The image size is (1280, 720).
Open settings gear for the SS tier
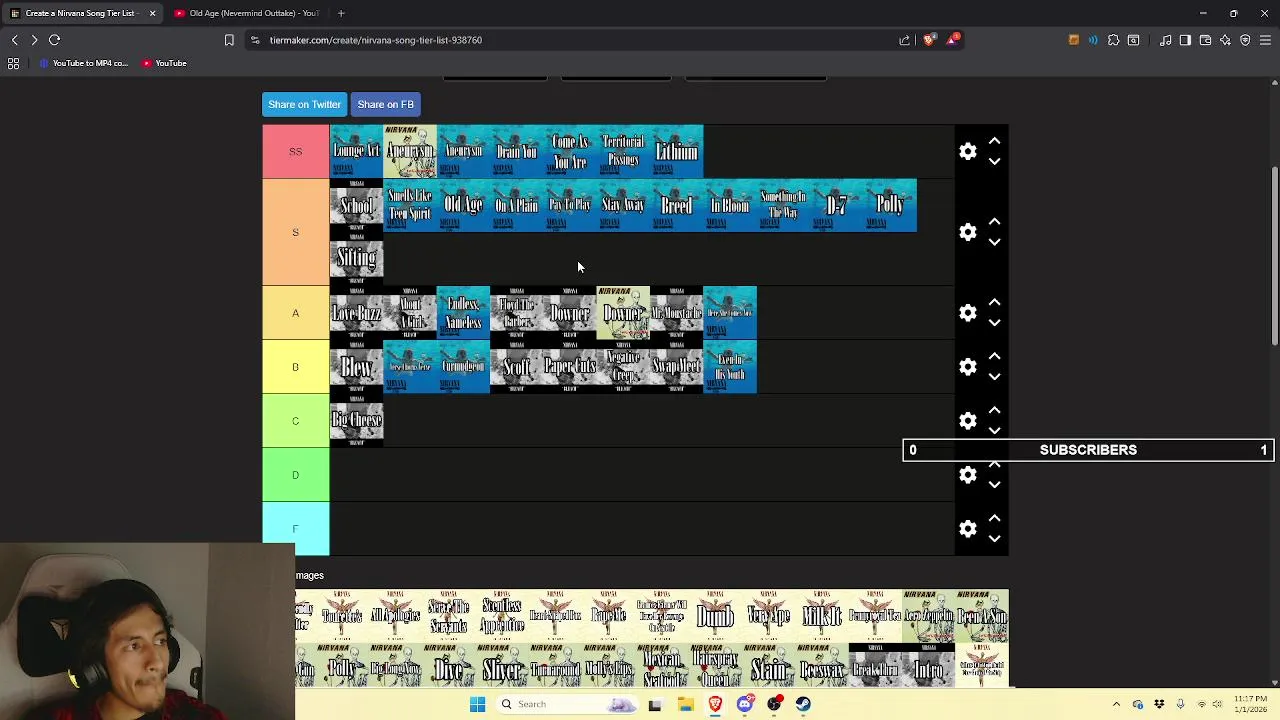[968, 151]
